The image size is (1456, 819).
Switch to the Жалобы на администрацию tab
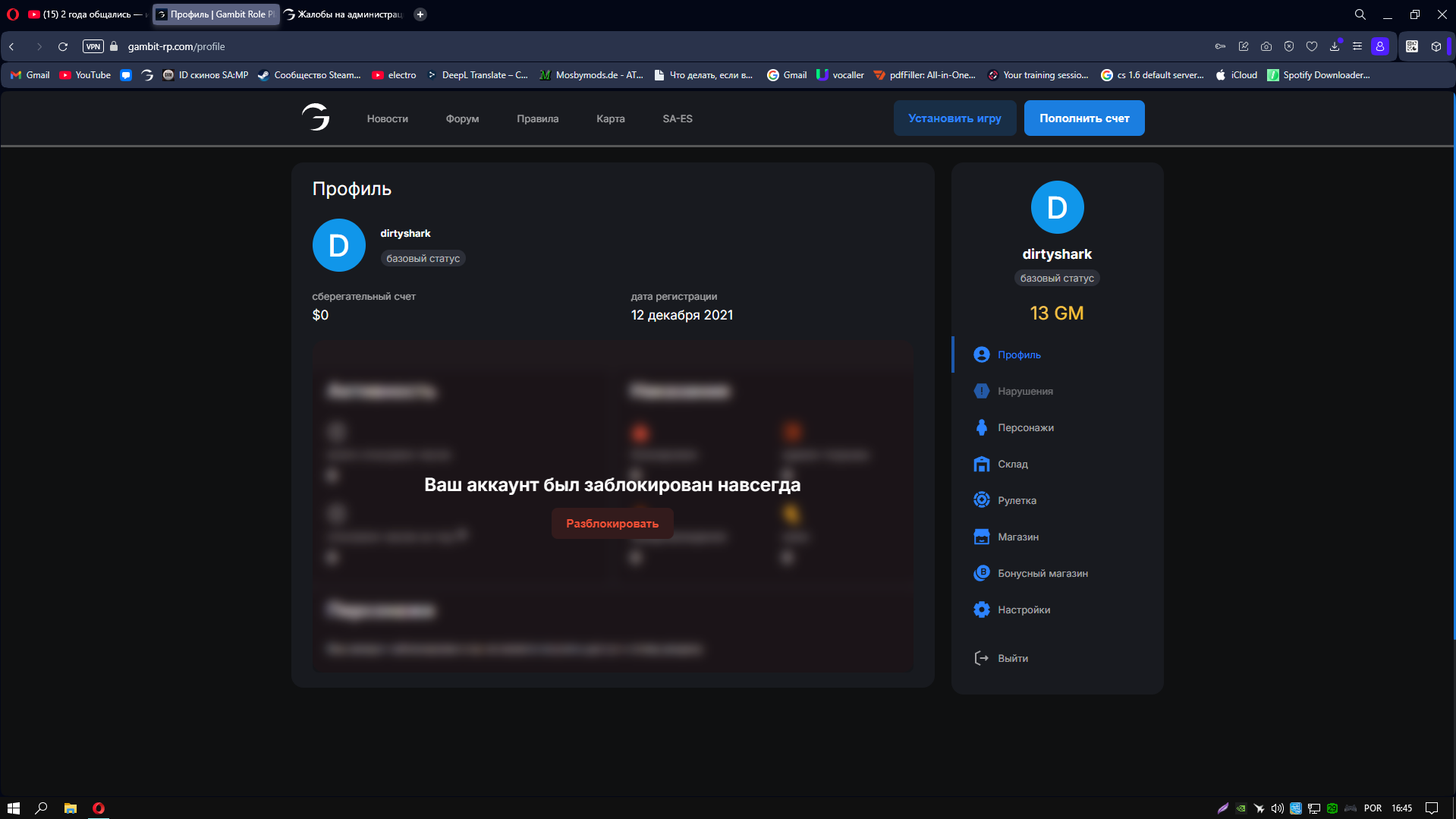[345, 14]
